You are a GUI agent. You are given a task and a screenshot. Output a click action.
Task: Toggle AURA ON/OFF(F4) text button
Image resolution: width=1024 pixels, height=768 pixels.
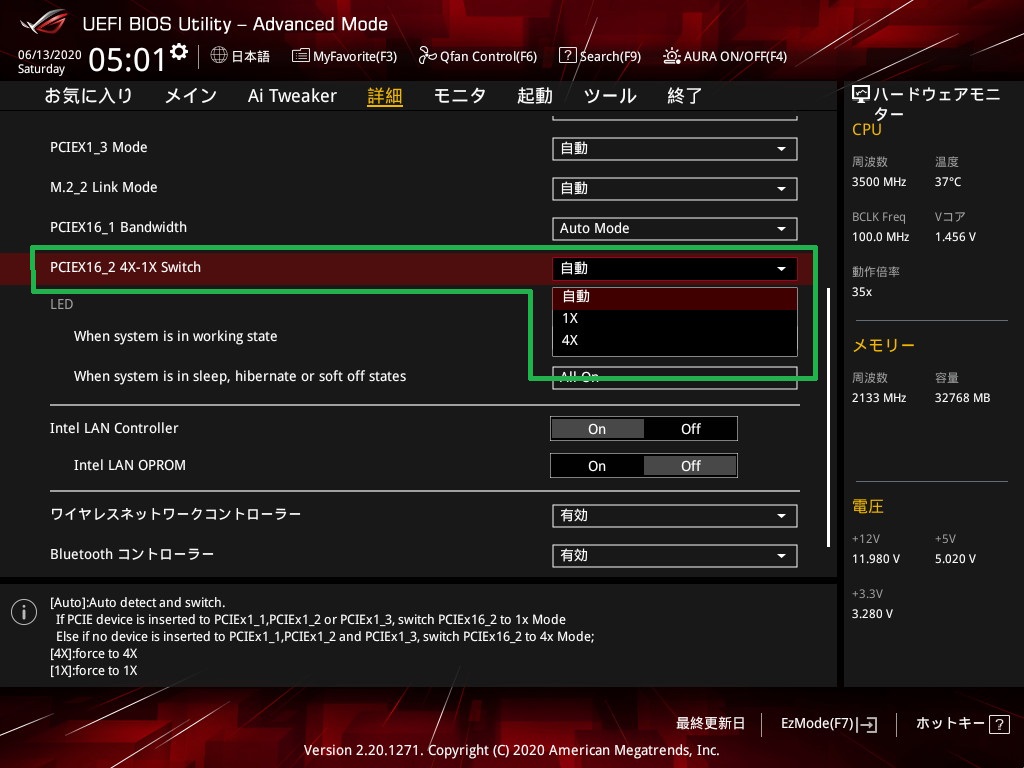(735, 57)
